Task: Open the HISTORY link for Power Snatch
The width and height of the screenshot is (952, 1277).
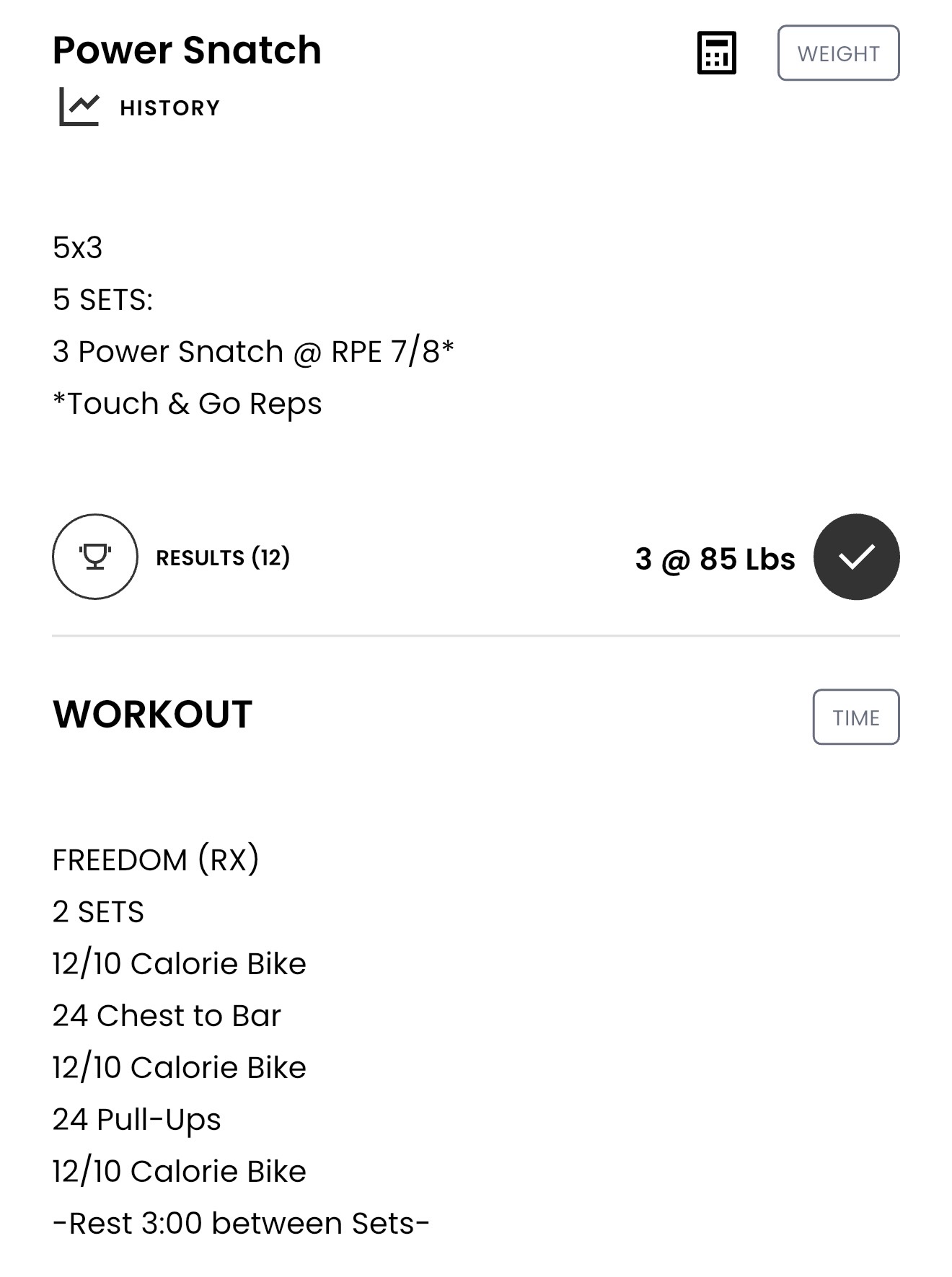Action: coord(169,107)
